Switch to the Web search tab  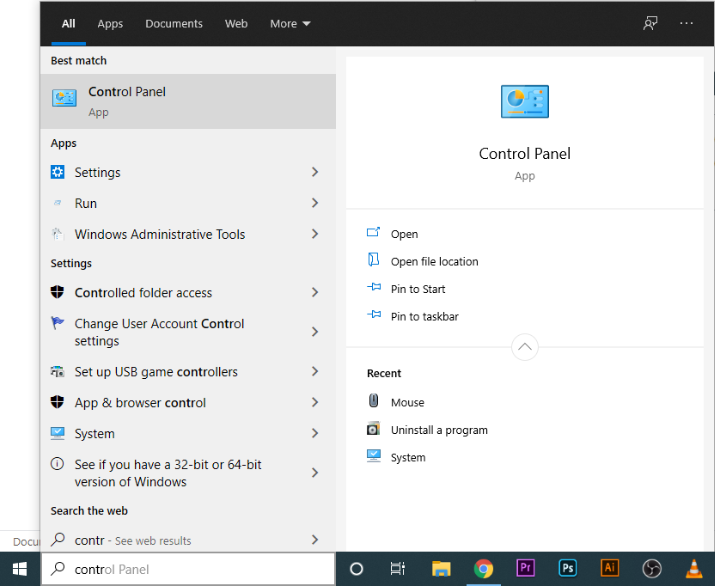tap(236, 24)
